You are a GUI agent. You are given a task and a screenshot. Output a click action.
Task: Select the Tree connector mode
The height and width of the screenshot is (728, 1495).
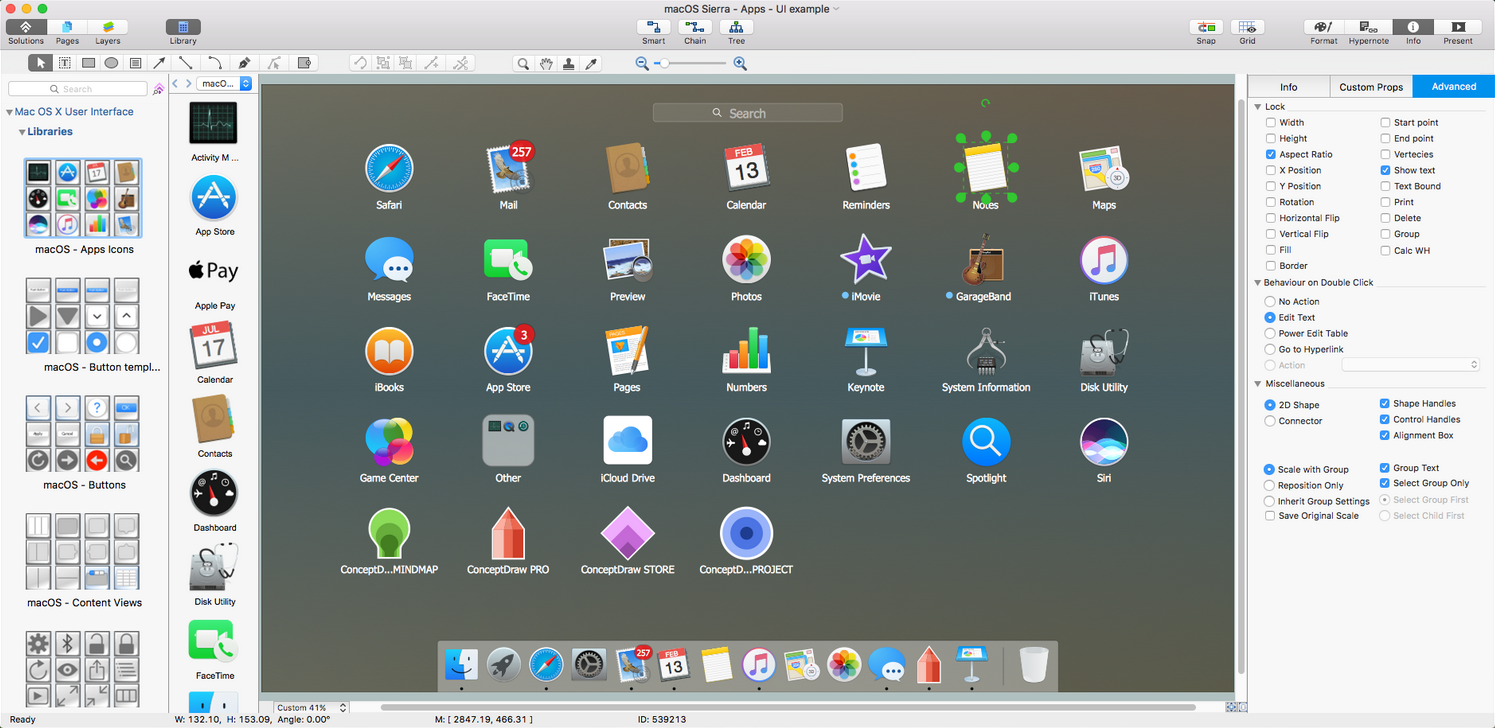pyautogui.click(x=736, y=27)
